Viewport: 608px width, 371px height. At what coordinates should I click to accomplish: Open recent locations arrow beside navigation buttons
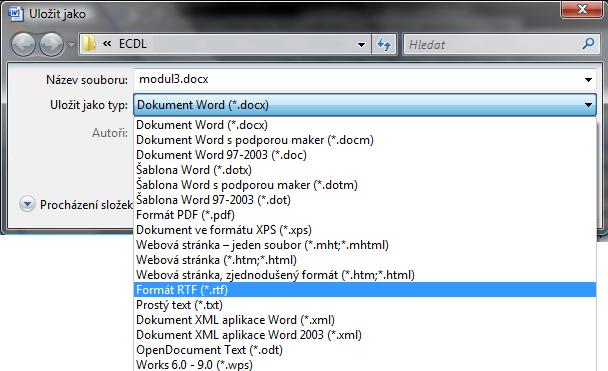[x=71, y=45]
